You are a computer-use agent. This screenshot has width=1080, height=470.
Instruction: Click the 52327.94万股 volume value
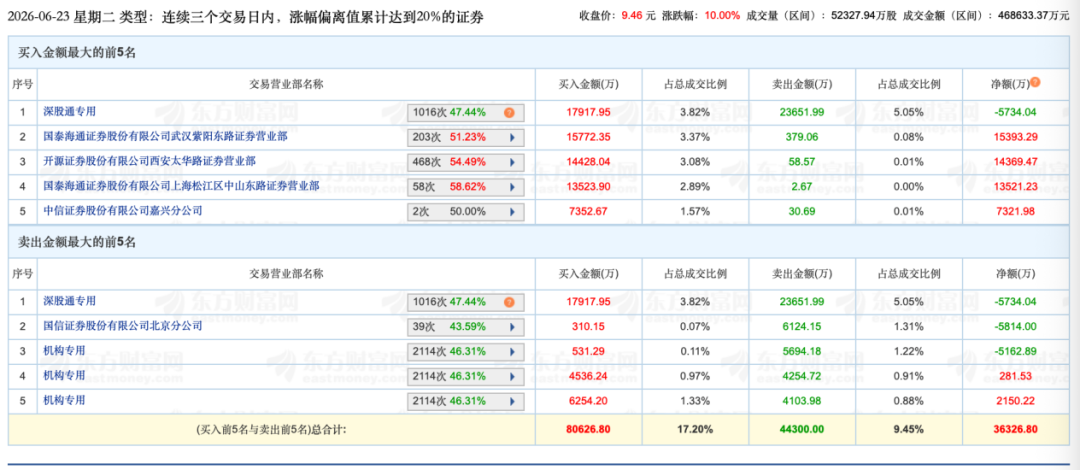(x=862, y=15)
